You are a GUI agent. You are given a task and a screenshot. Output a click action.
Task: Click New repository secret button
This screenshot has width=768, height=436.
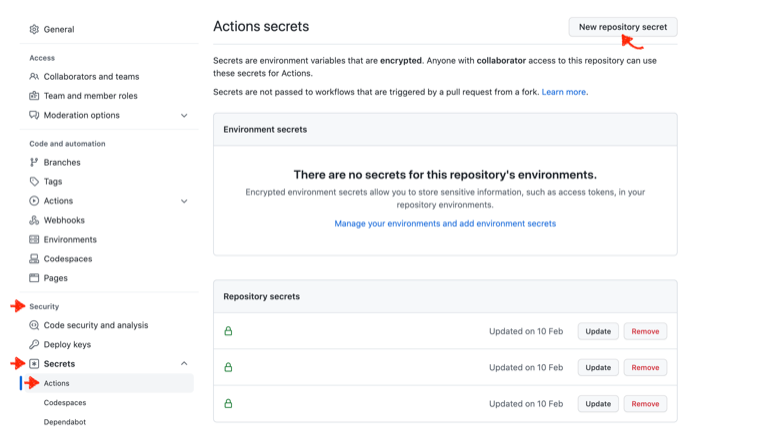[x=623, y=27]
